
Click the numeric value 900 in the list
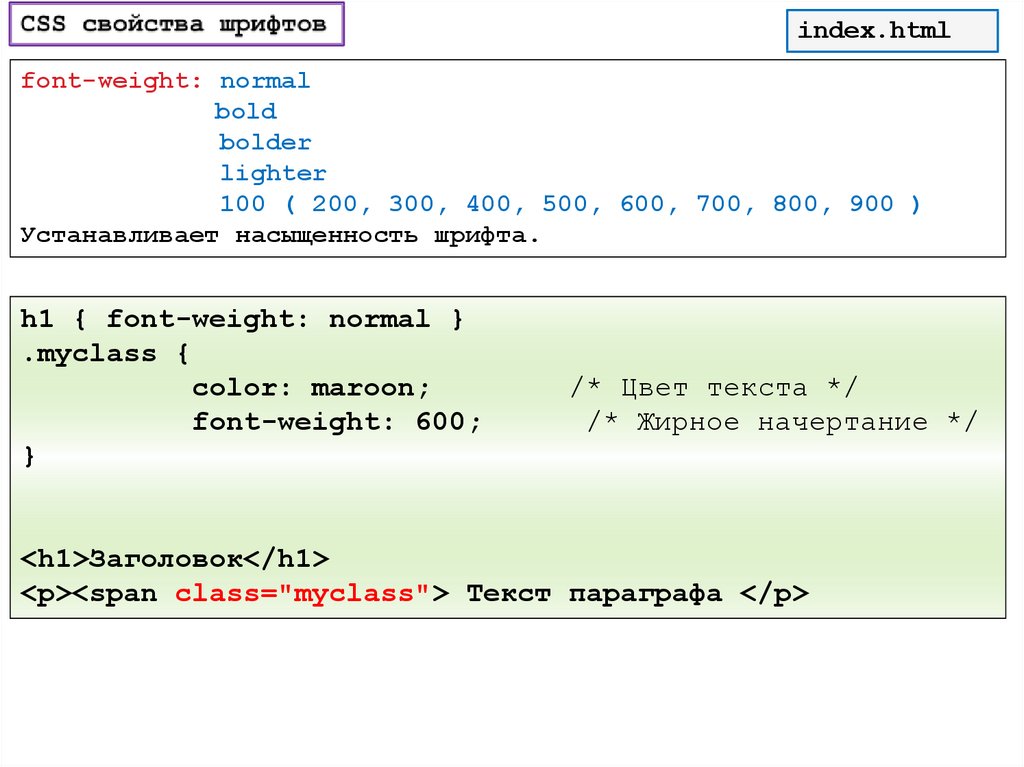871,204
